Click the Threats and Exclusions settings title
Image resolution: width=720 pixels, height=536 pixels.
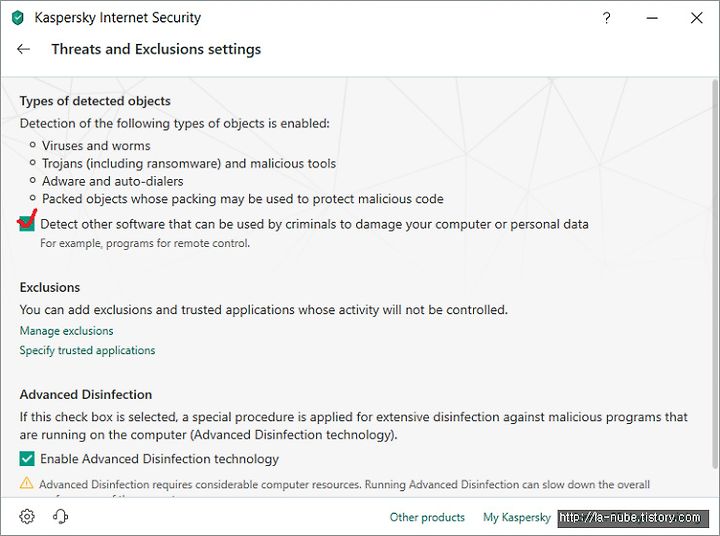[x=156, y=49]
